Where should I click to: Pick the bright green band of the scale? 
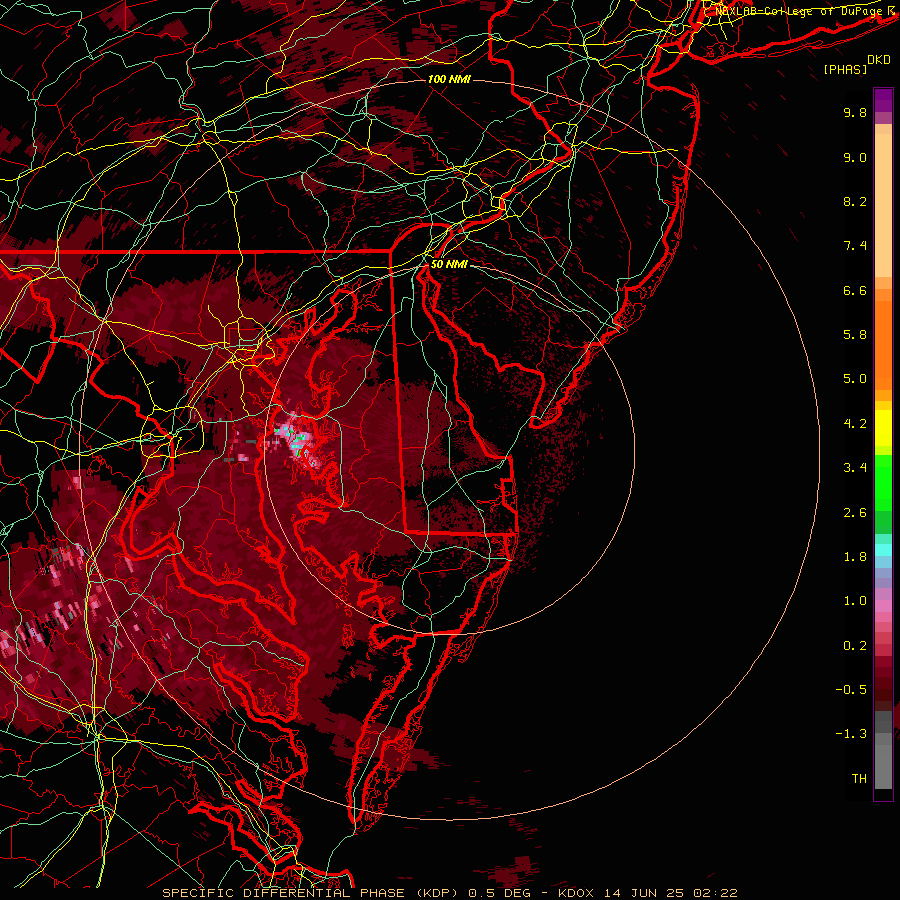[x=883, y=482]
